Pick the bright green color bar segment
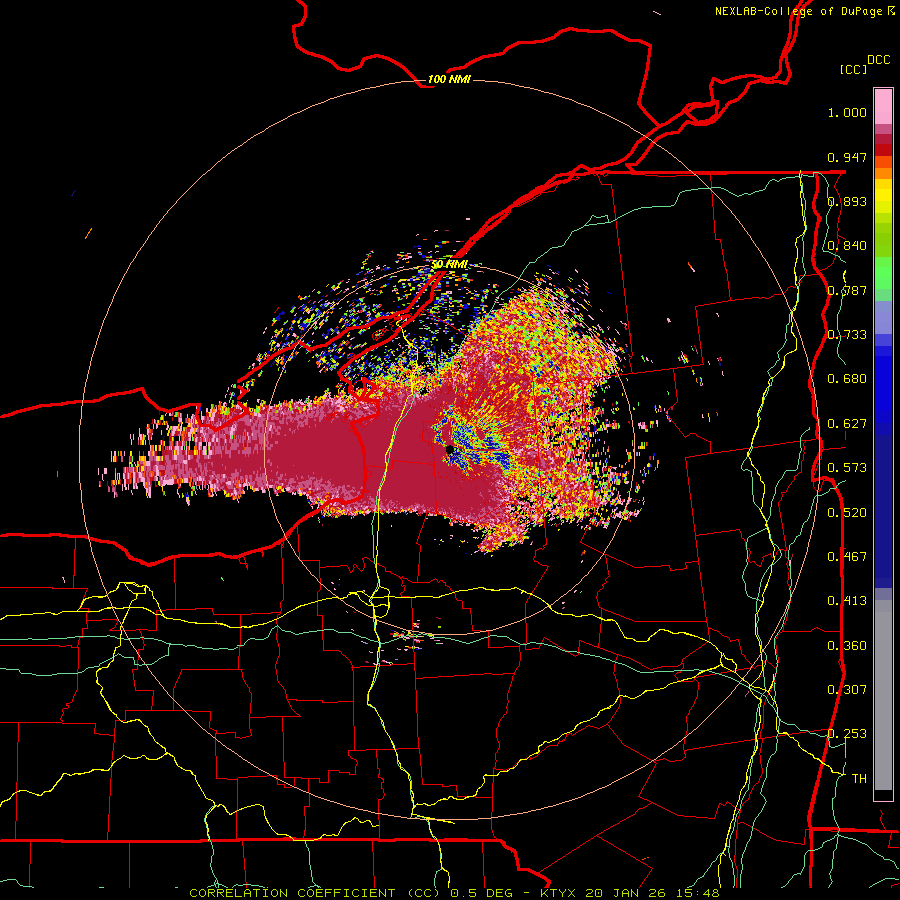Image resolution: width=900 pixels, height=900 pixels. click(x=883, y=274)
